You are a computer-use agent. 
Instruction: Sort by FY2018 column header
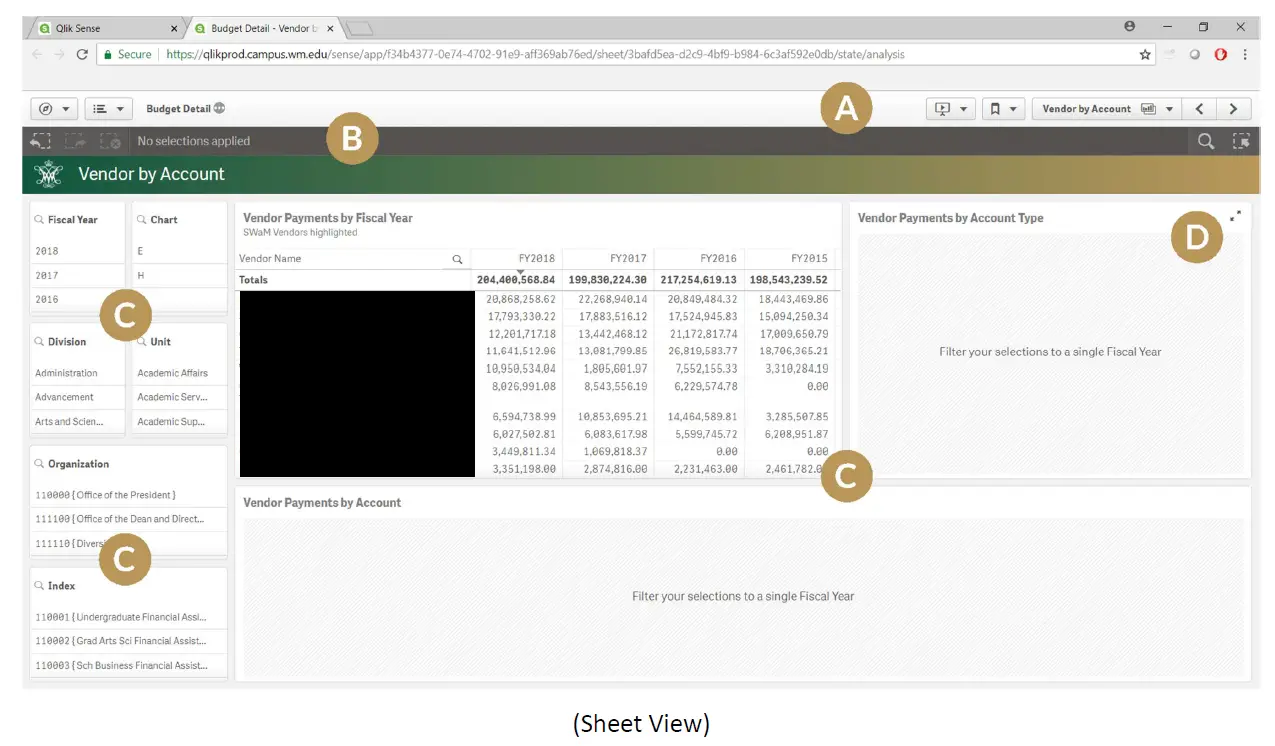517,259
